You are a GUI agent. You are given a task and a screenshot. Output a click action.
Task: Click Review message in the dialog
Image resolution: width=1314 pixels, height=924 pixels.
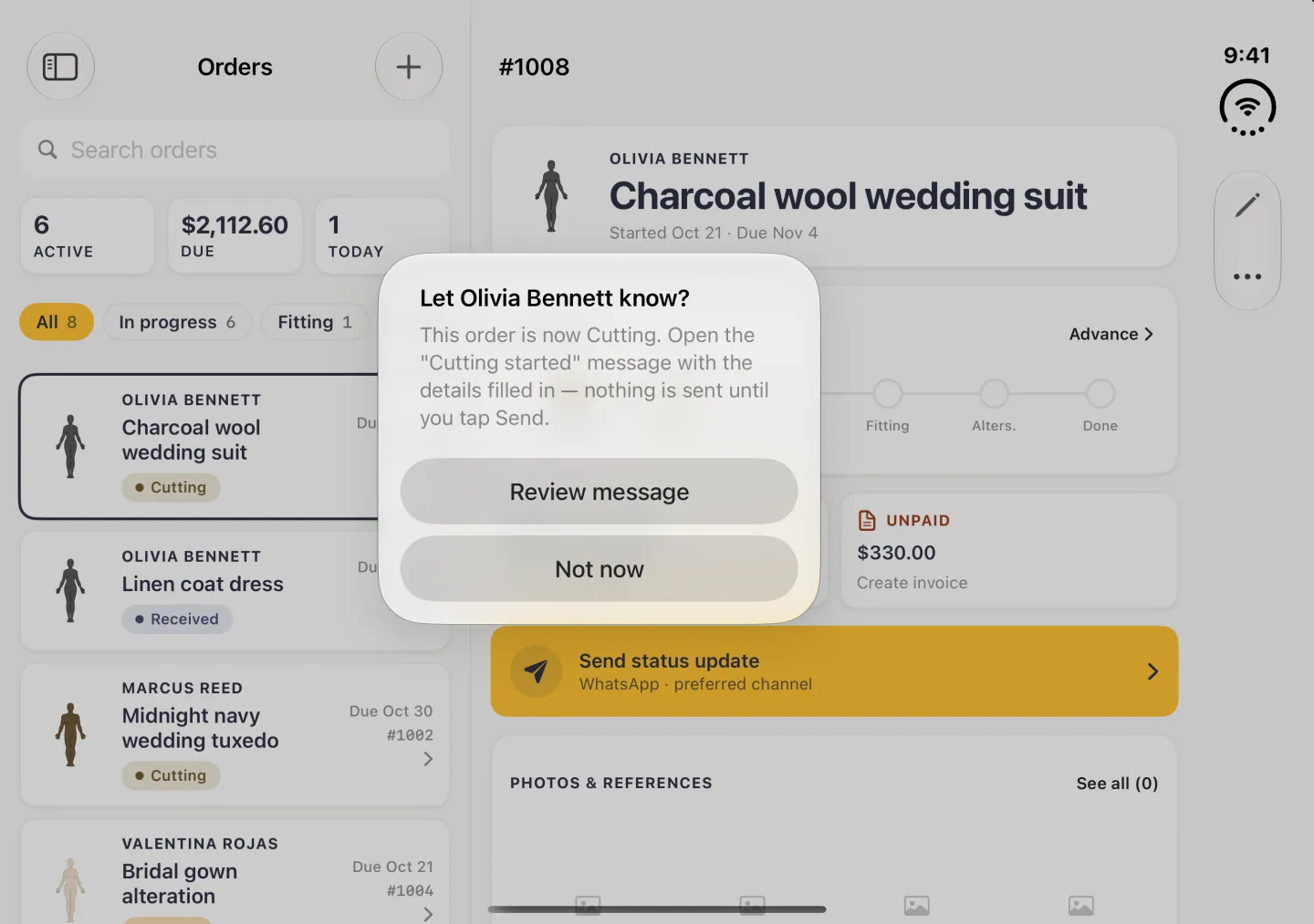coord(600,492)
